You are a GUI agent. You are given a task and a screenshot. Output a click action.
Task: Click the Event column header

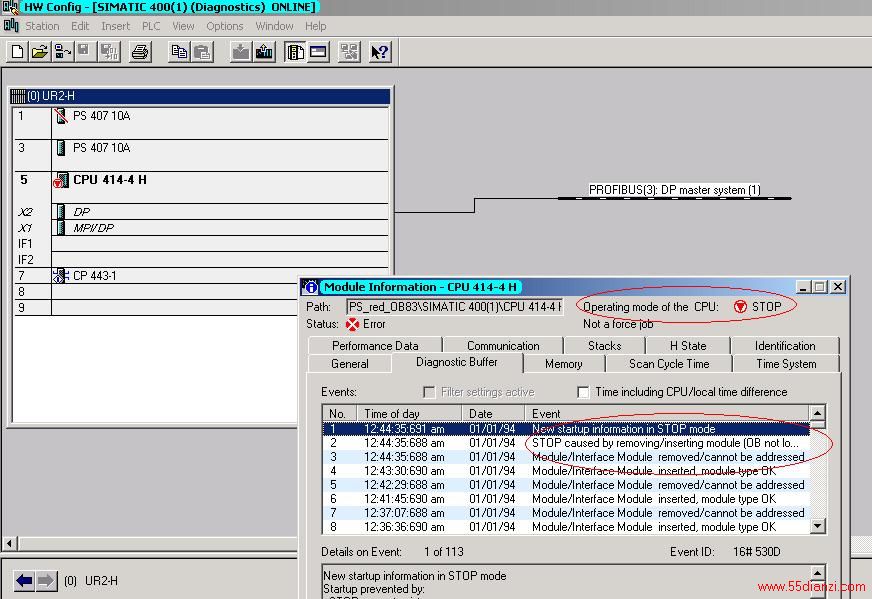667,414
